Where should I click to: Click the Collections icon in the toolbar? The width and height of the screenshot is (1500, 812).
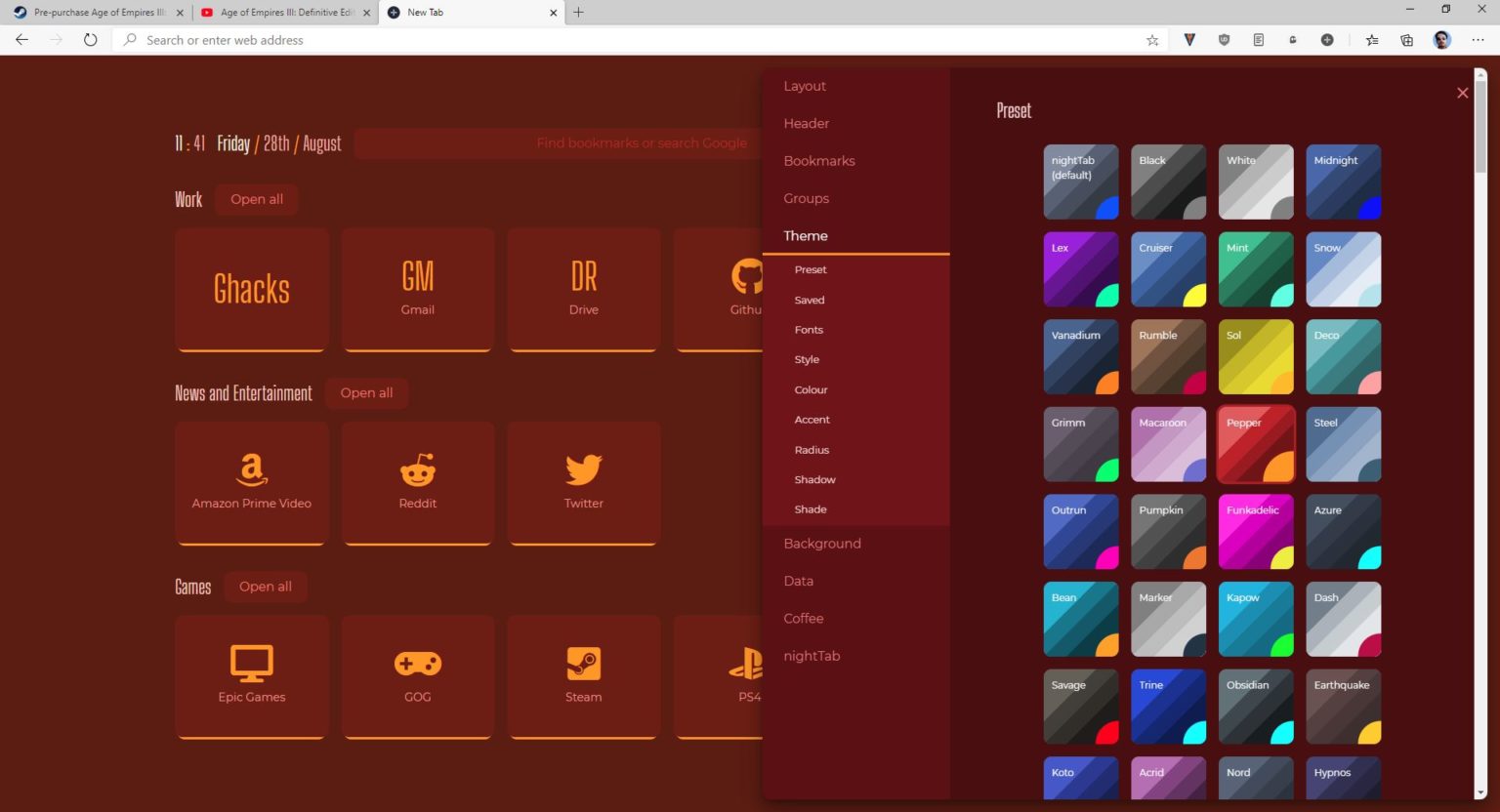[x=1406, y=40]
